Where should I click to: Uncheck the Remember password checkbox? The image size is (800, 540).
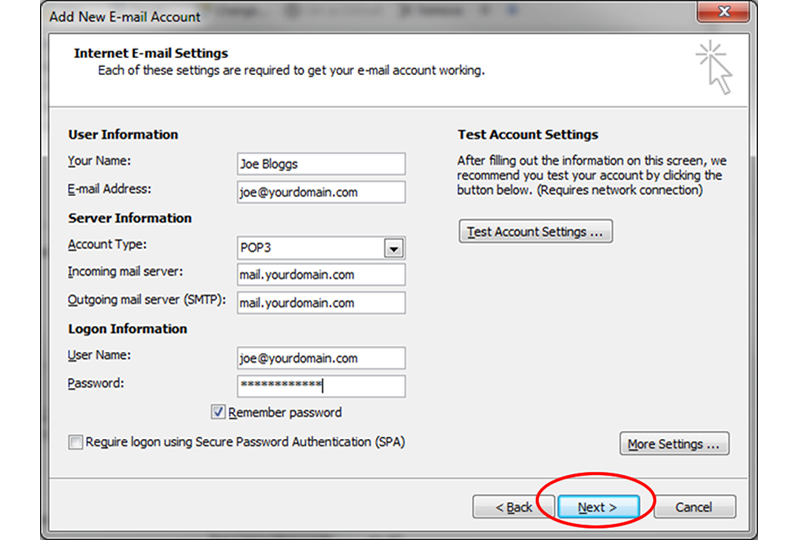click(218, 412)
